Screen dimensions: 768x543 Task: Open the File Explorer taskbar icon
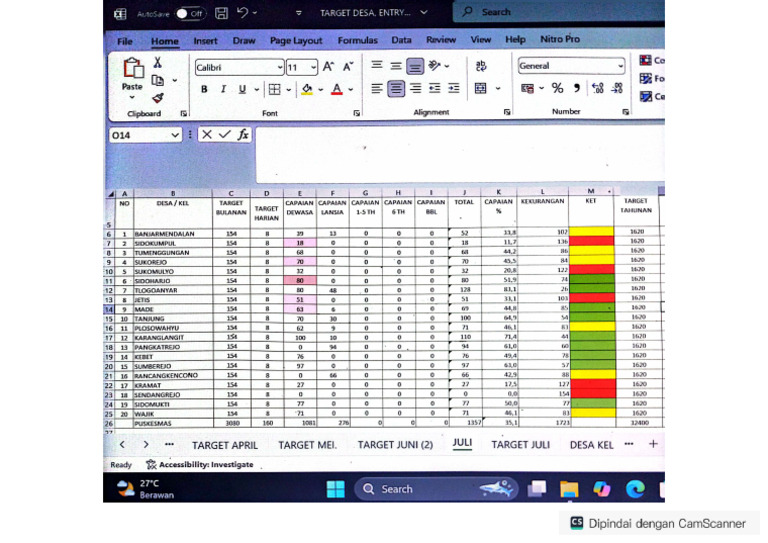click(569, 489)
